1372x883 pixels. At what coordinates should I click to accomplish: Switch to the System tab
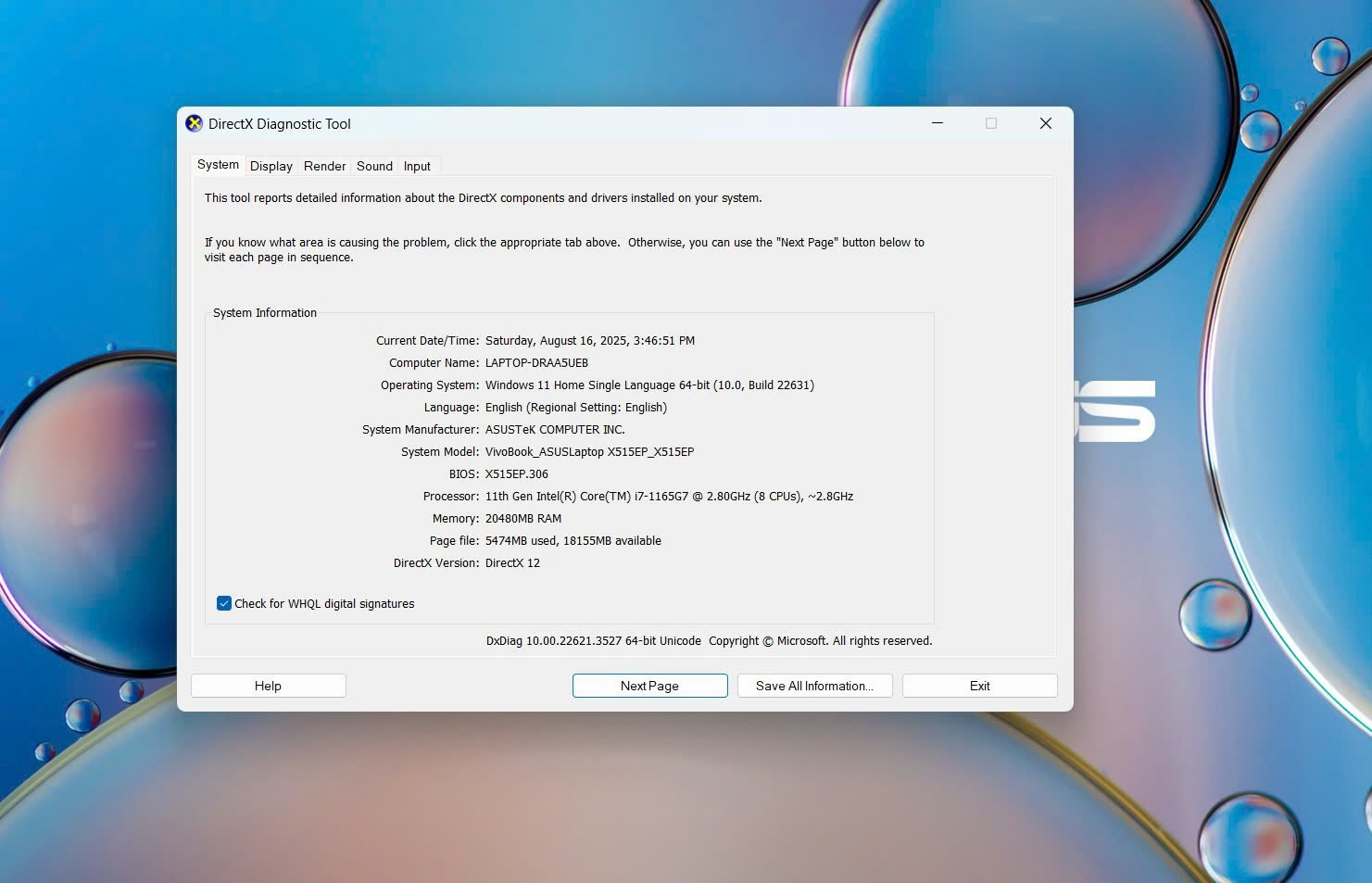pyautogui.click(x=218, y=165)
